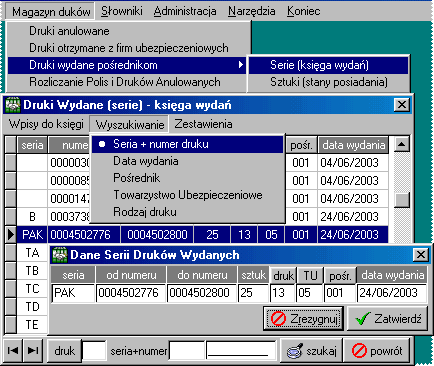Choose Druki anulowane from the menu
This screenshot has height=366, width=434.
click(x=128, y=31)
